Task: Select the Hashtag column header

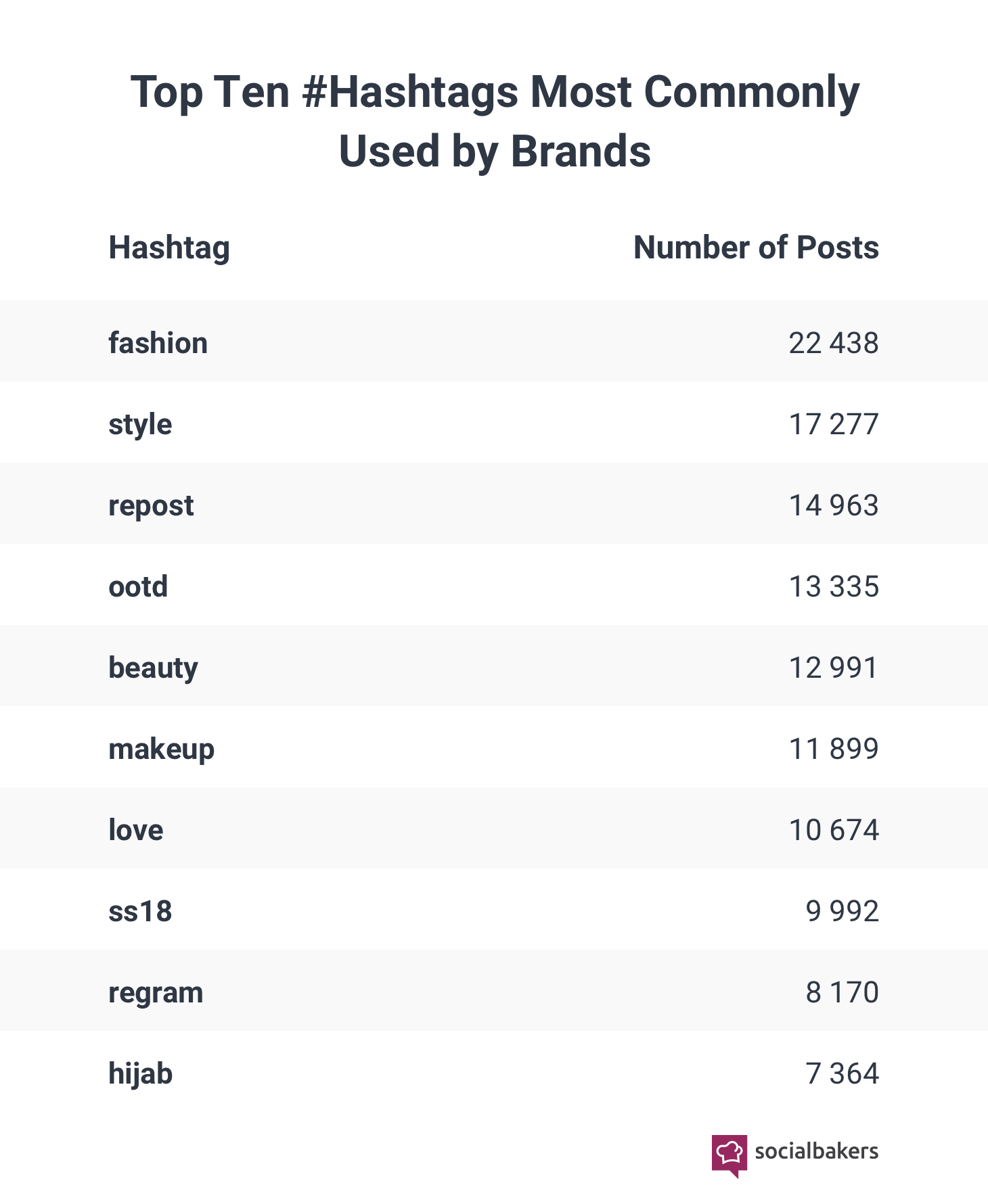Action: [169, 248]
